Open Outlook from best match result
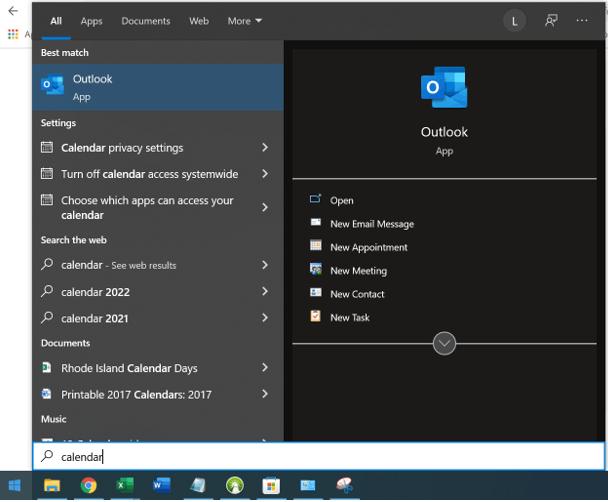 tap(158, 87)
